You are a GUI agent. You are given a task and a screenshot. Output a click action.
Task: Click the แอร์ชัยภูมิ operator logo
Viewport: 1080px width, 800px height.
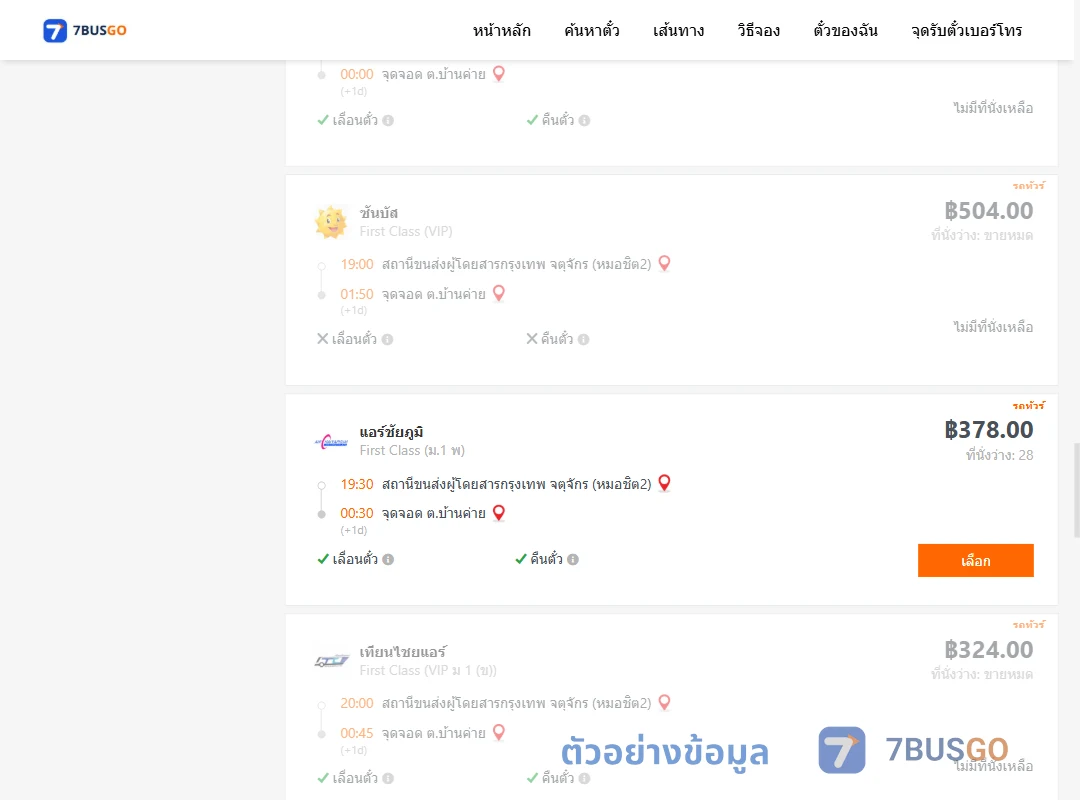(x=331, y=442)
